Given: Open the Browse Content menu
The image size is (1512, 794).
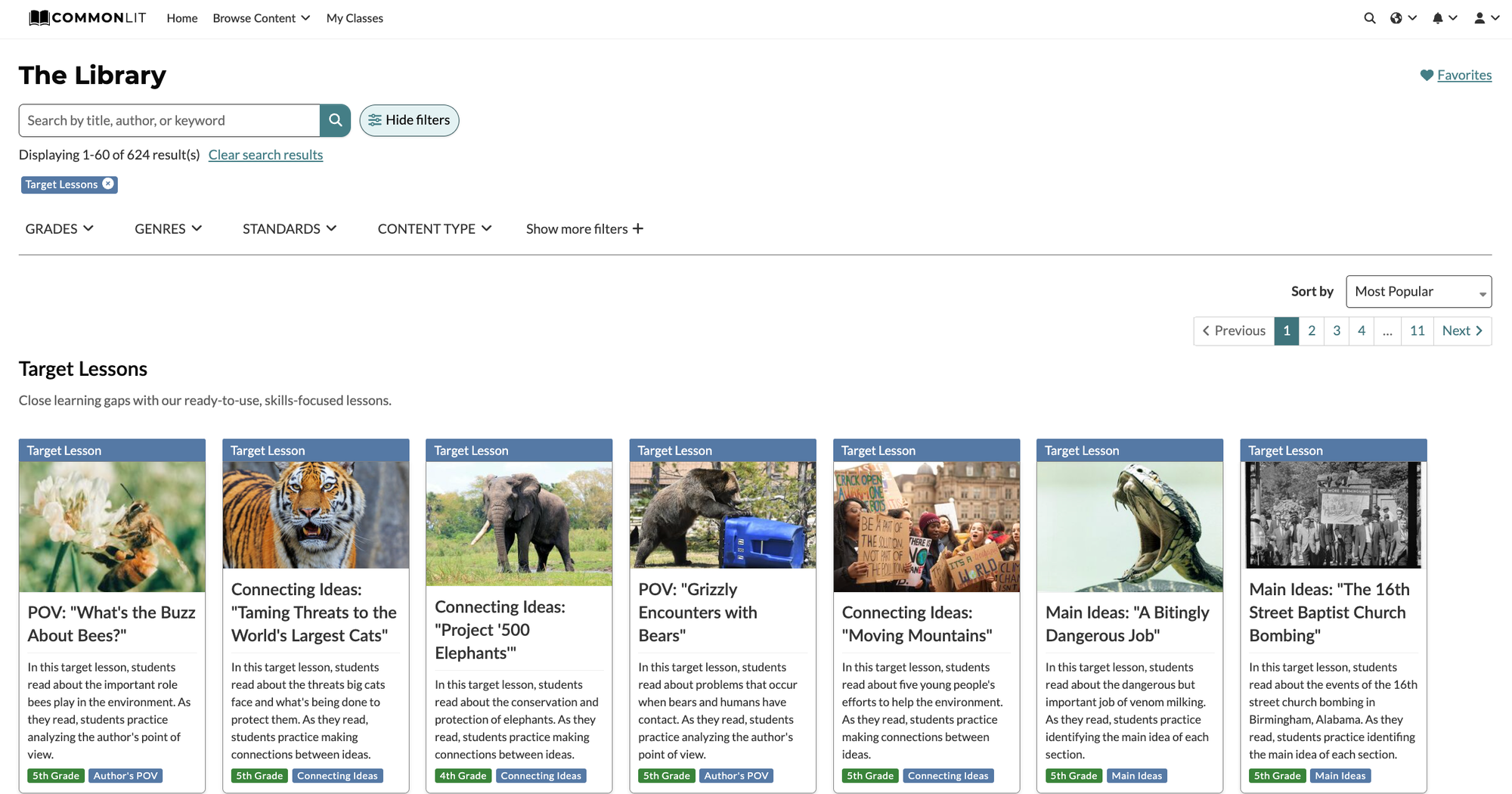Looking at the screenshot, I should coord(262,18).
